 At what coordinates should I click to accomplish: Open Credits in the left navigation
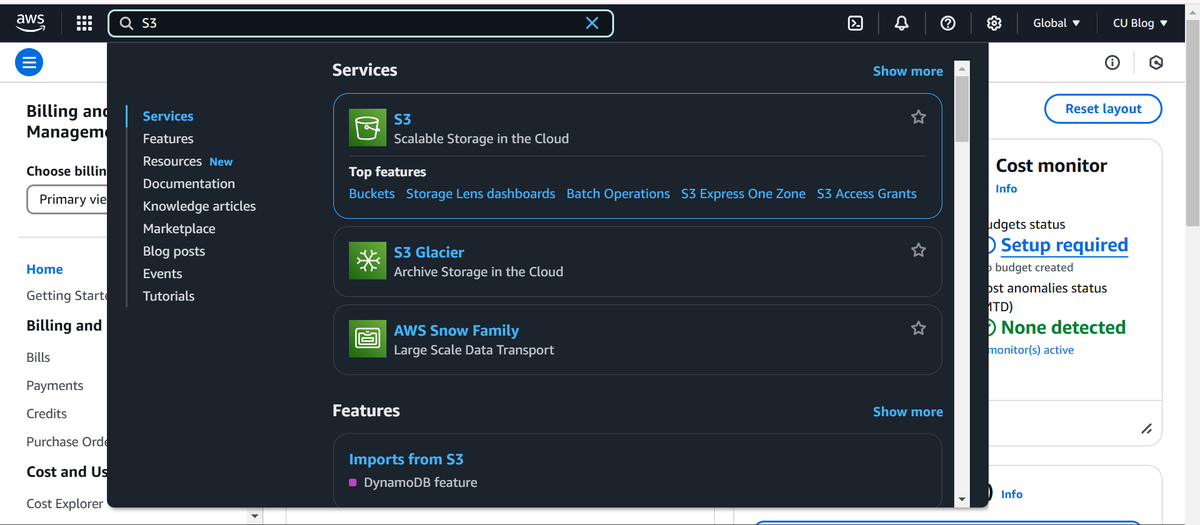(47, 413)
